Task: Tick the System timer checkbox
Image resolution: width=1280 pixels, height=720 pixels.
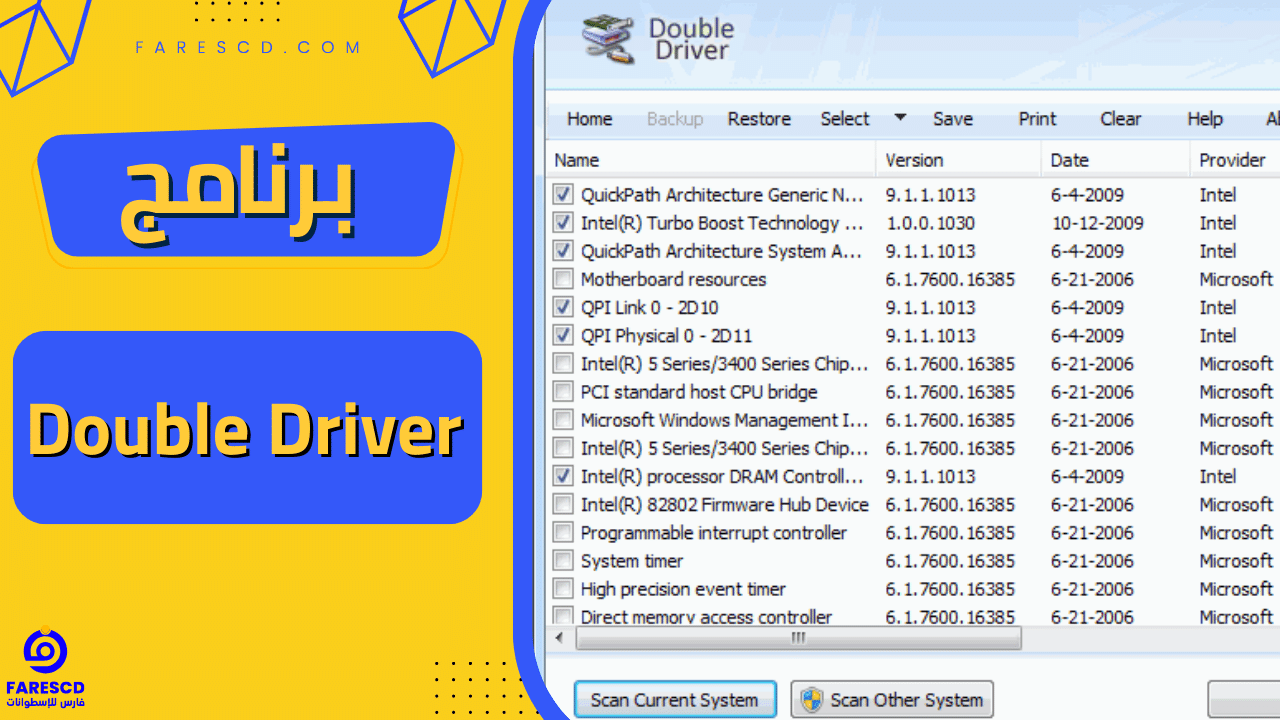Action: [563, 561]
